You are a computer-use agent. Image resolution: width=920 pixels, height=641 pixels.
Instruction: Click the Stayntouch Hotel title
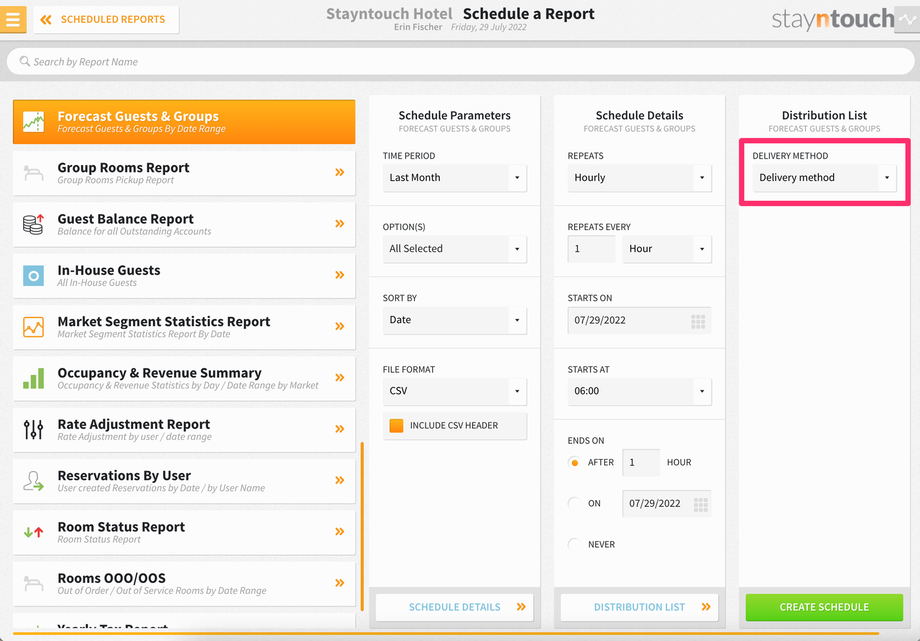[x=389, y=14]
